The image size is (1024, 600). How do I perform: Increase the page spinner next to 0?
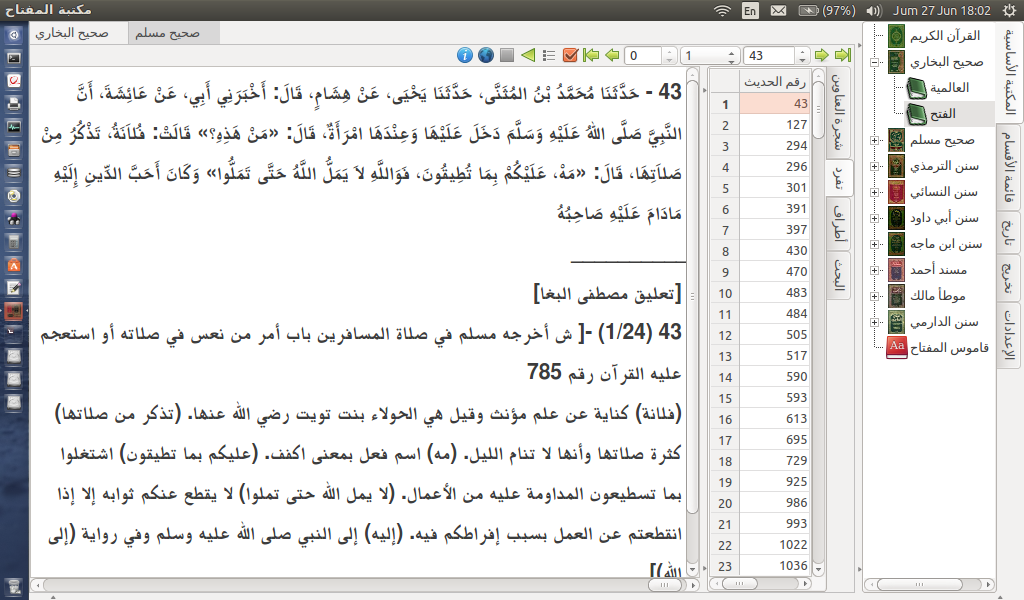pyautogui.click(x=669, y=50)
